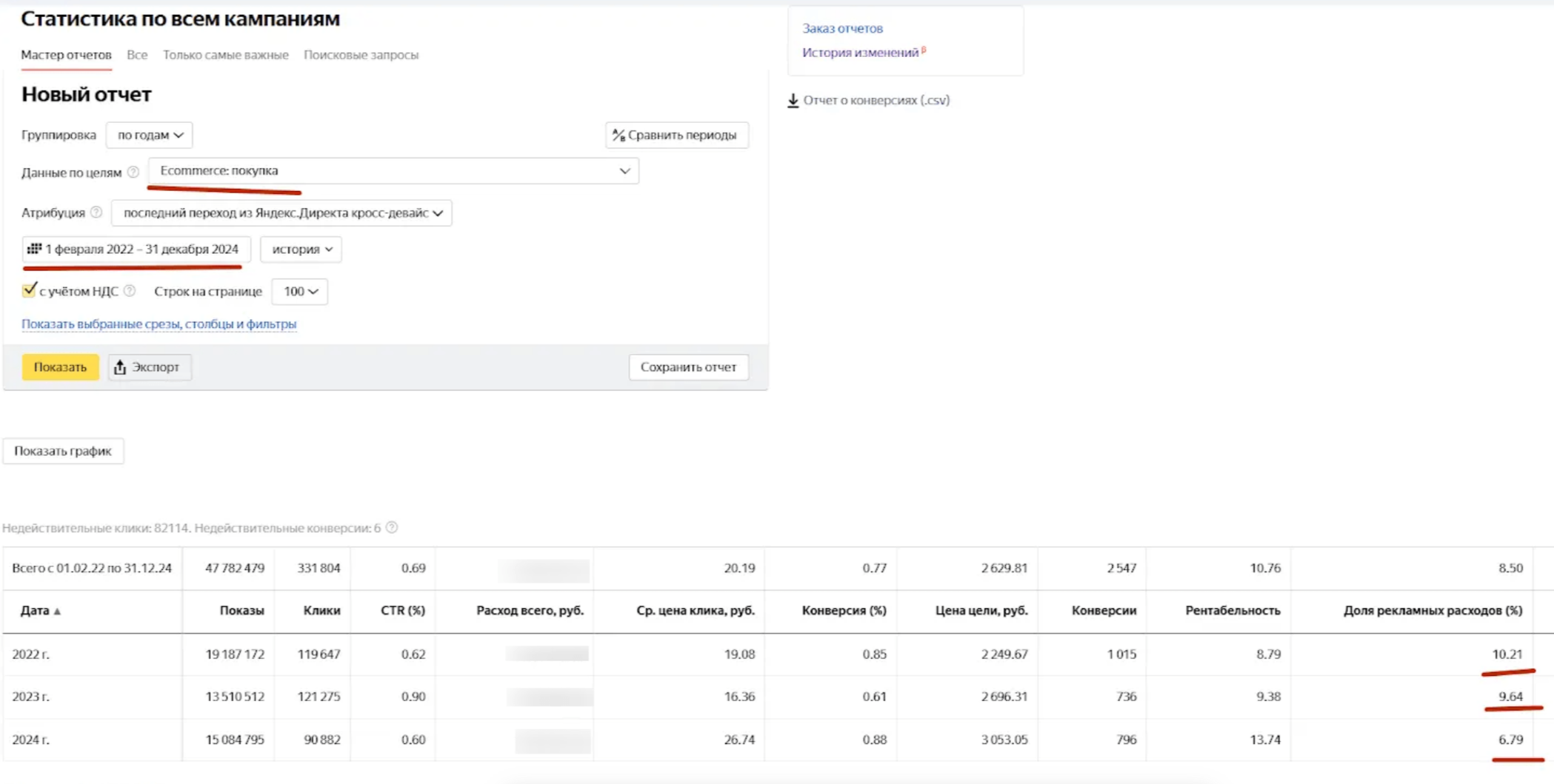Select the 2024 г. row
Viewport: 1554px width, 784px height.
point(778,740)
